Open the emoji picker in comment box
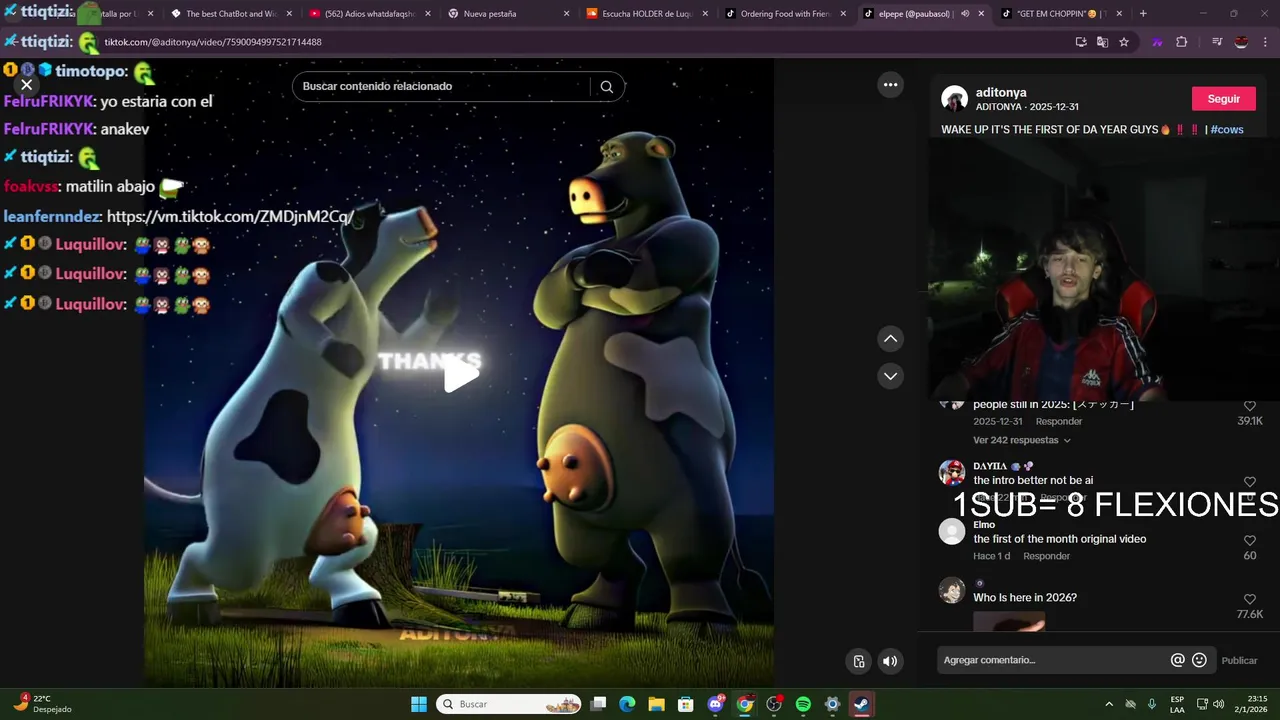 tap(1199, 660)
